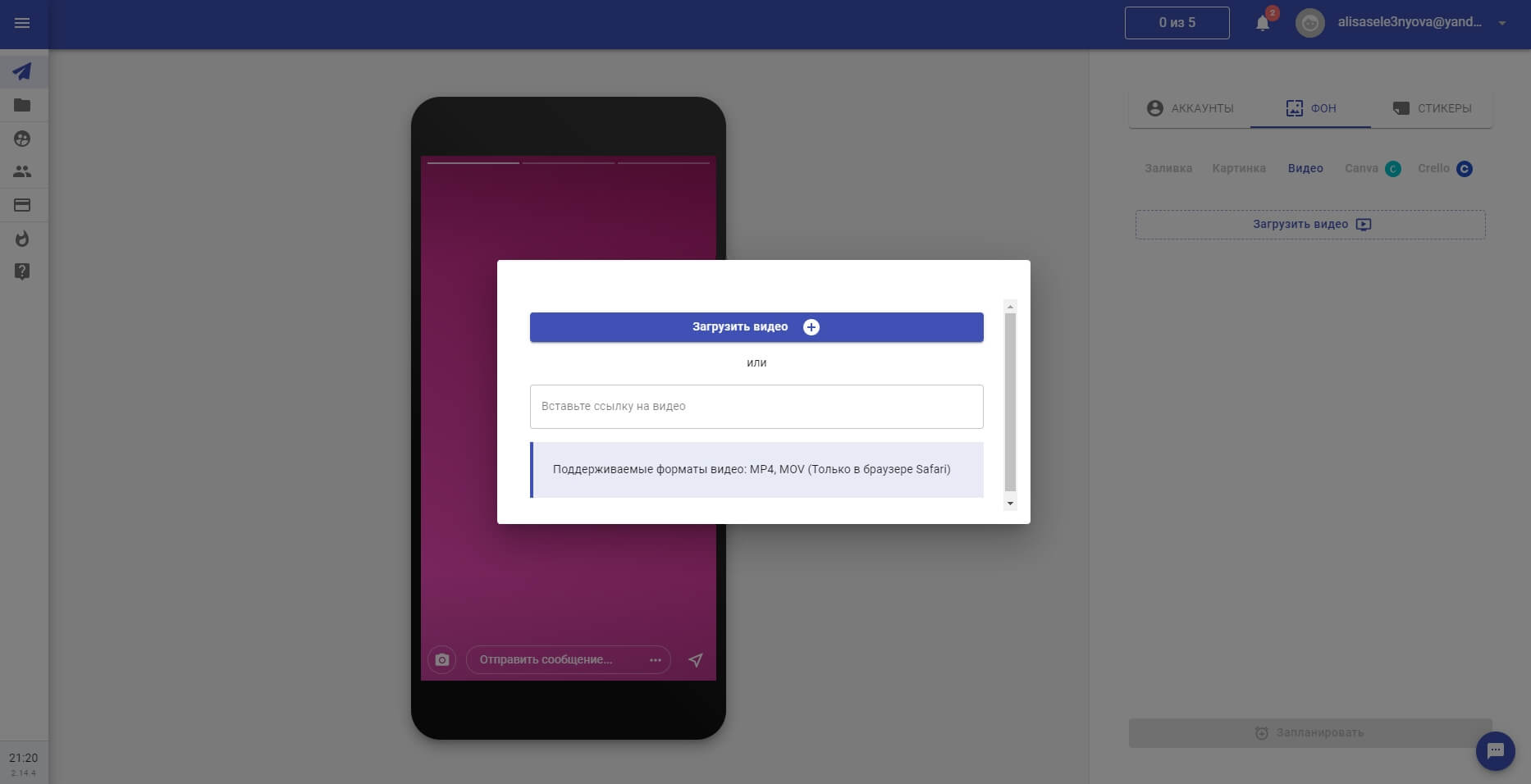
Task: Open notifications bell
Action: (x=1263, y=23)
